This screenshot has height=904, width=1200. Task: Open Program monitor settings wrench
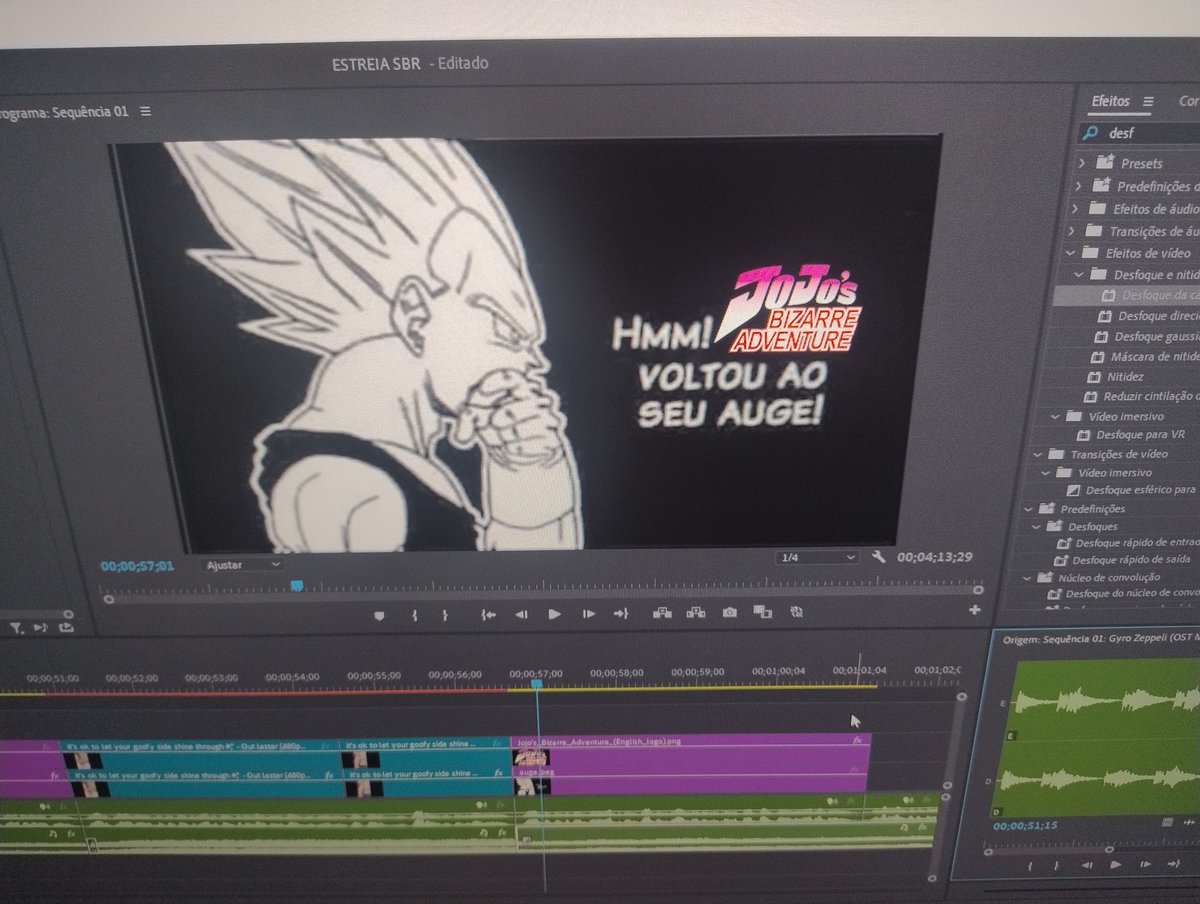(x=879, y=557)
